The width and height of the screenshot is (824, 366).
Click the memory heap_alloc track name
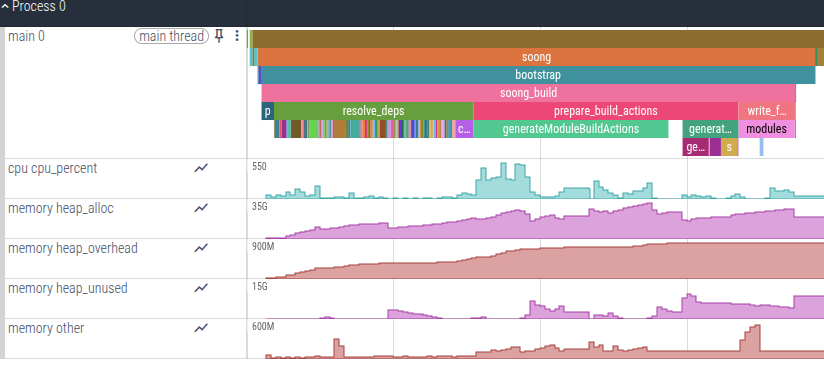tap(60, 208)
